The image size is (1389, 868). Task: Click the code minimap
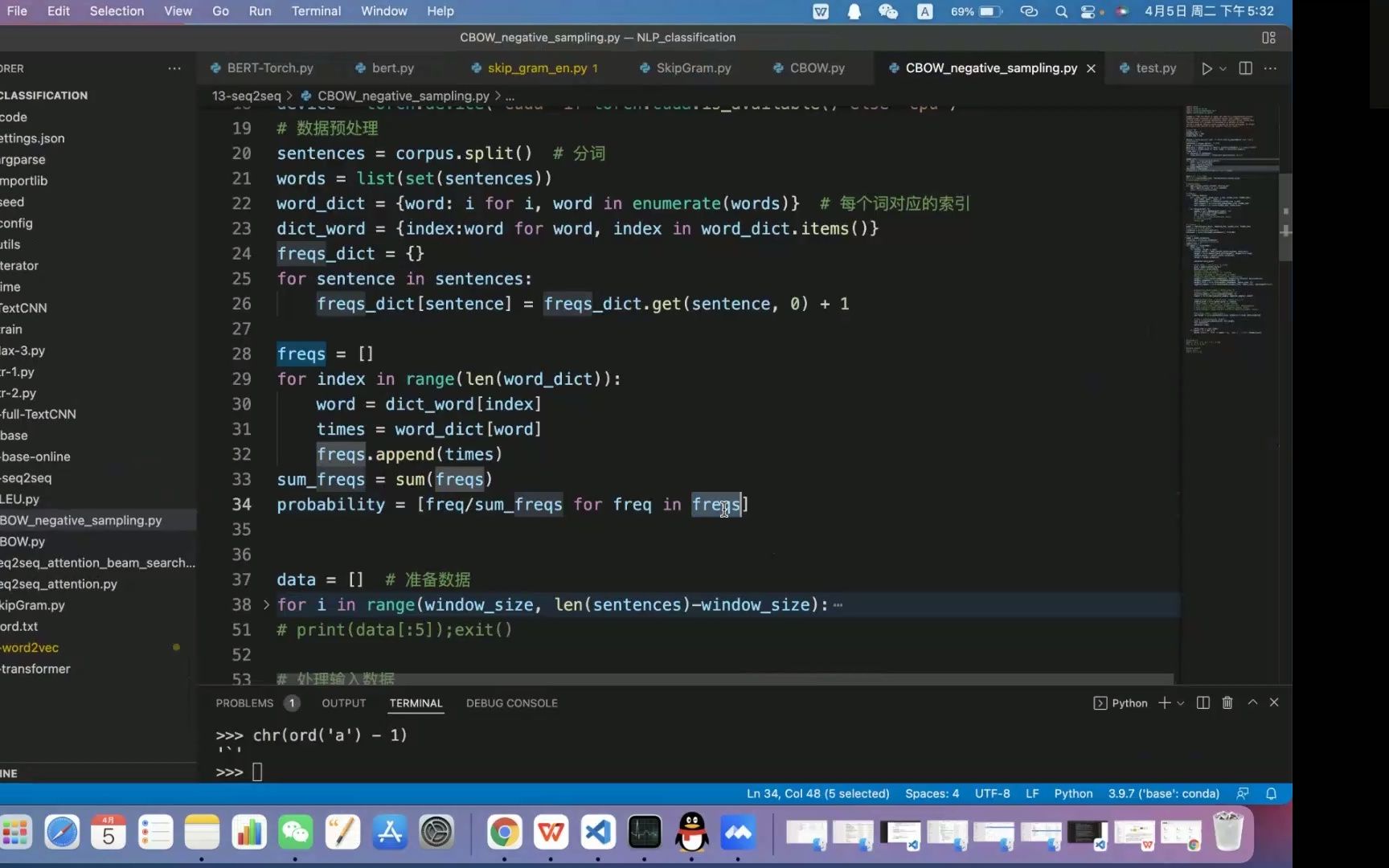point(1230,229)
